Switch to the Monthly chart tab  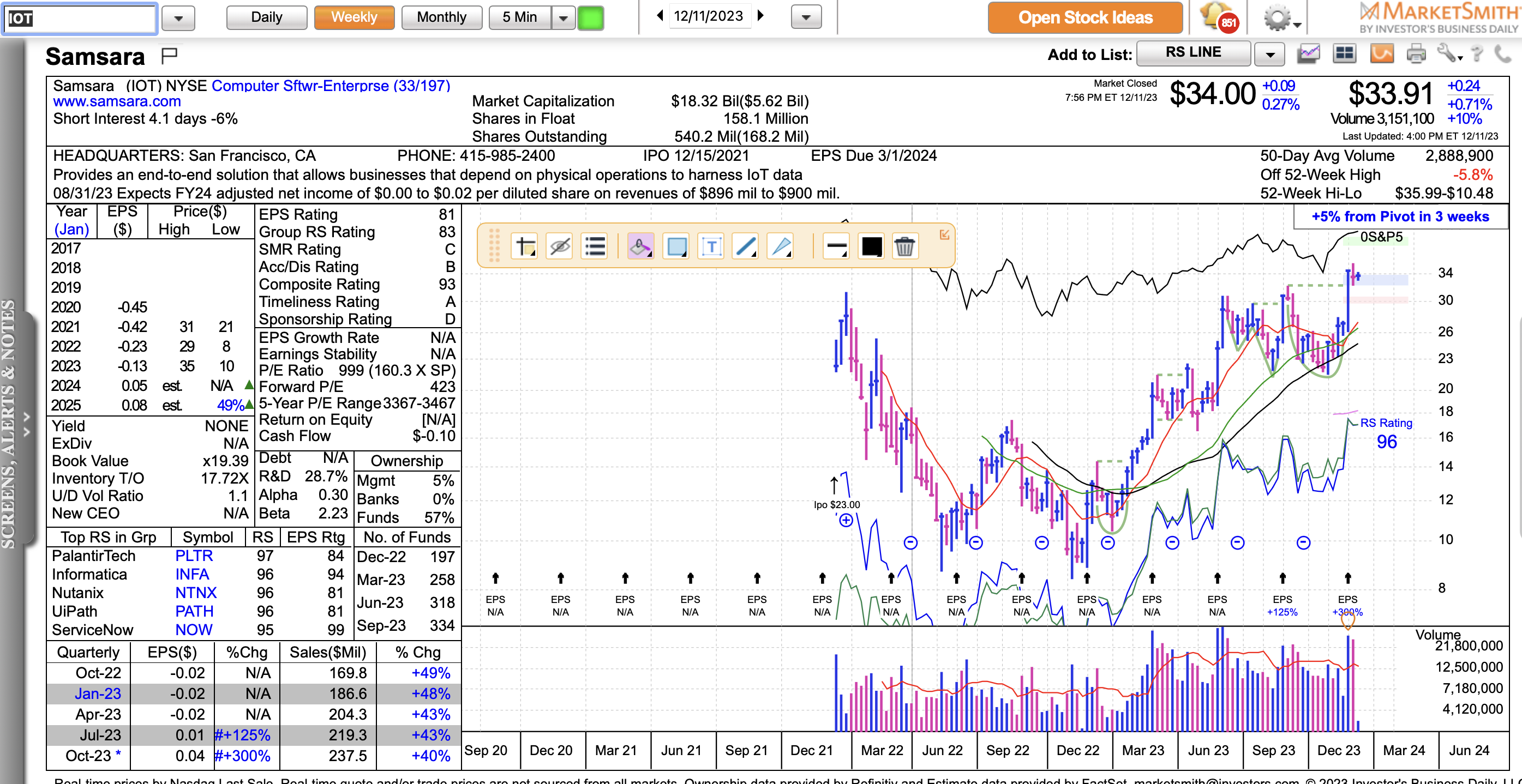[x=441, y=17]
